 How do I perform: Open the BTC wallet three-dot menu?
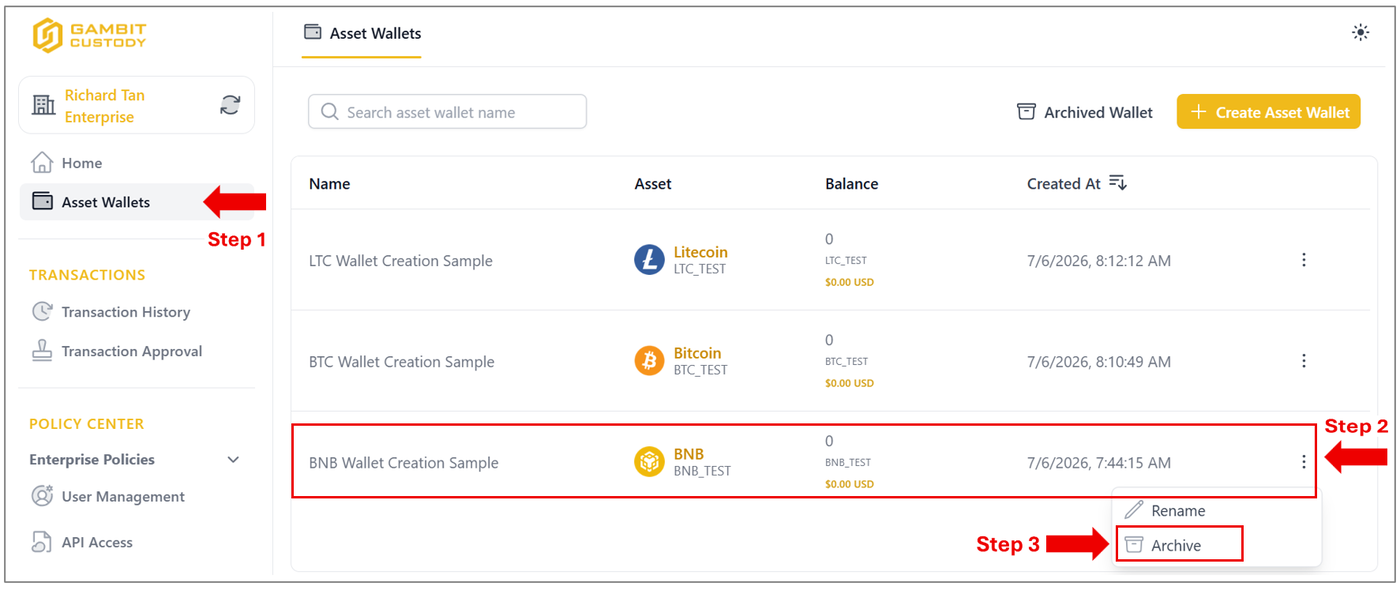(x=1303, y=361)
